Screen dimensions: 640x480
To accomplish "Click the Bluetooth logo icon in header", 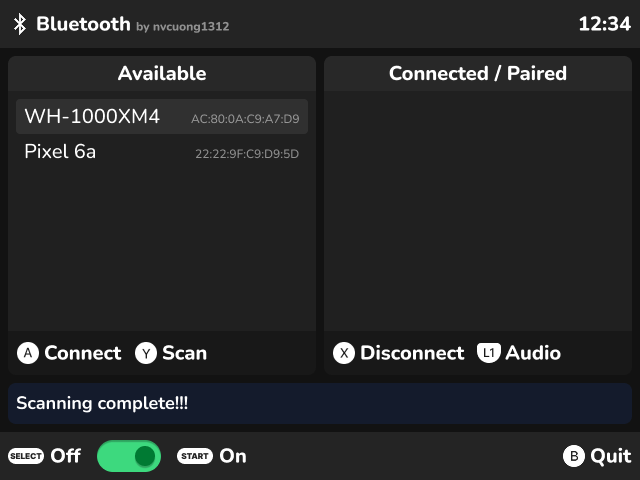I will 20,24.
